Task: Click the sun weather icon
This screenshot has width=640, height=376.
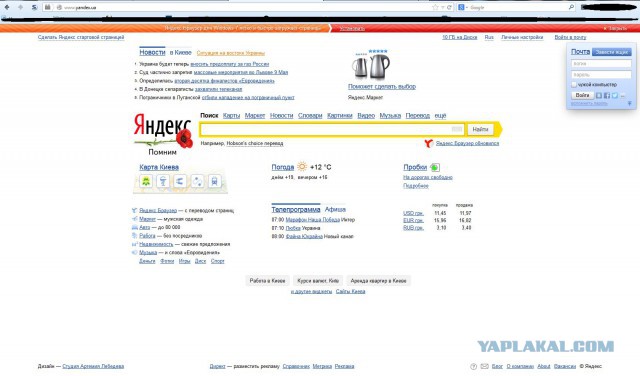Action: 302,167
